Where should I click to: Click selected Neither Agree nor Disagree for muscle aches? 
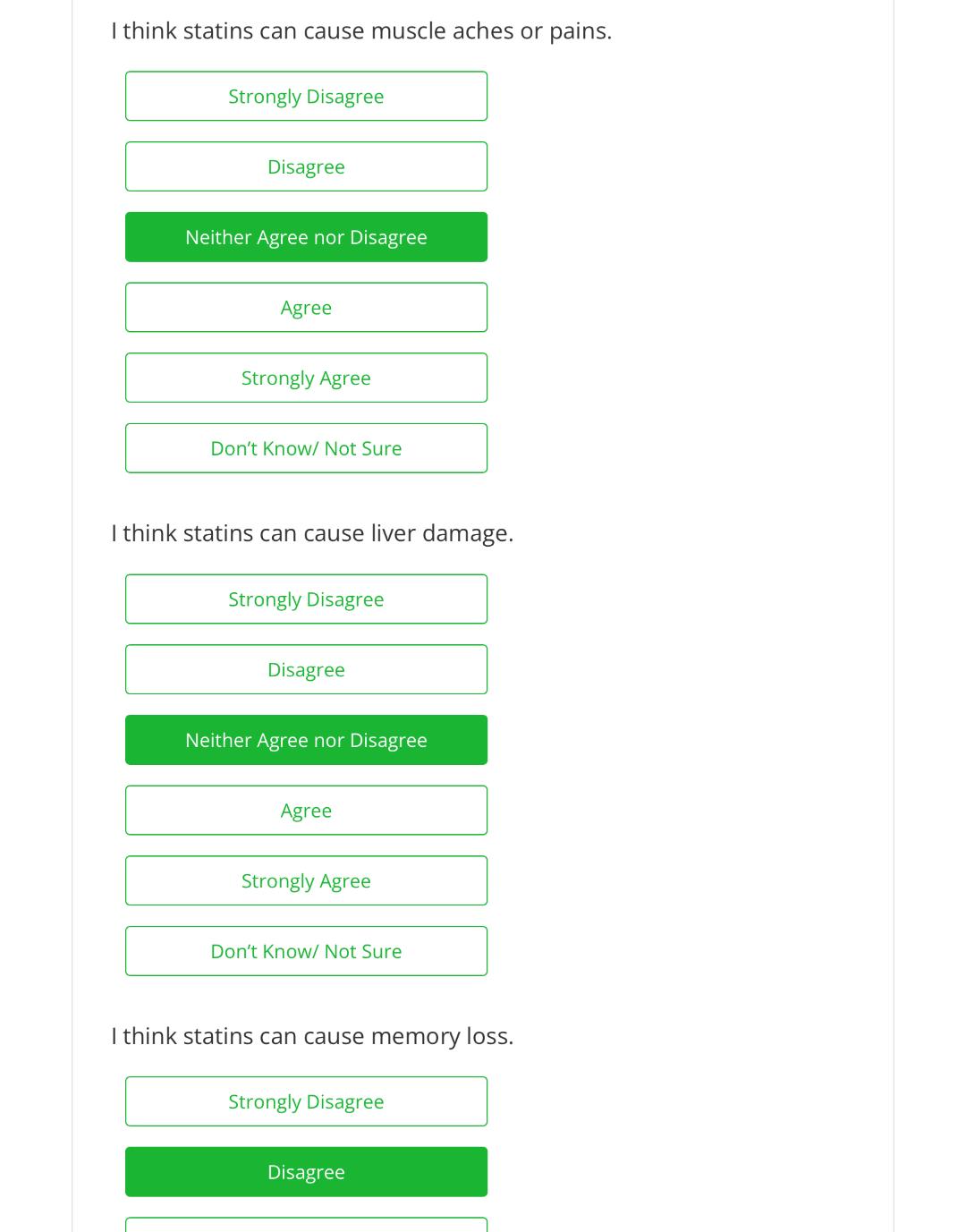coord(306,237)
